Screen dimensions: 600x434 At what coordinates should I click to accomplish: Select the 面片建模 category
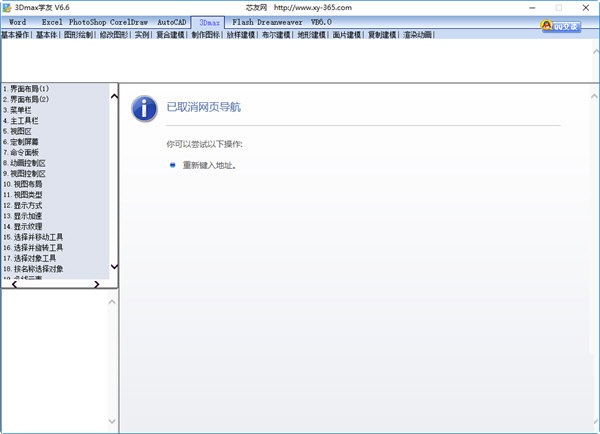click(x=347, y=35)
